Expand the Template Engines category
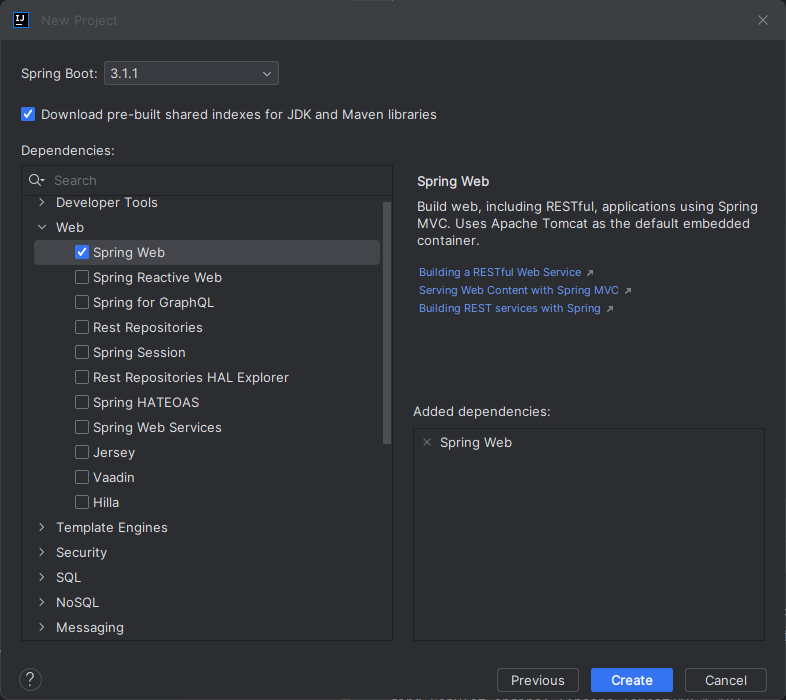This screenshot has width=786, height=700. pyautogui.click(x=42, y=527)
